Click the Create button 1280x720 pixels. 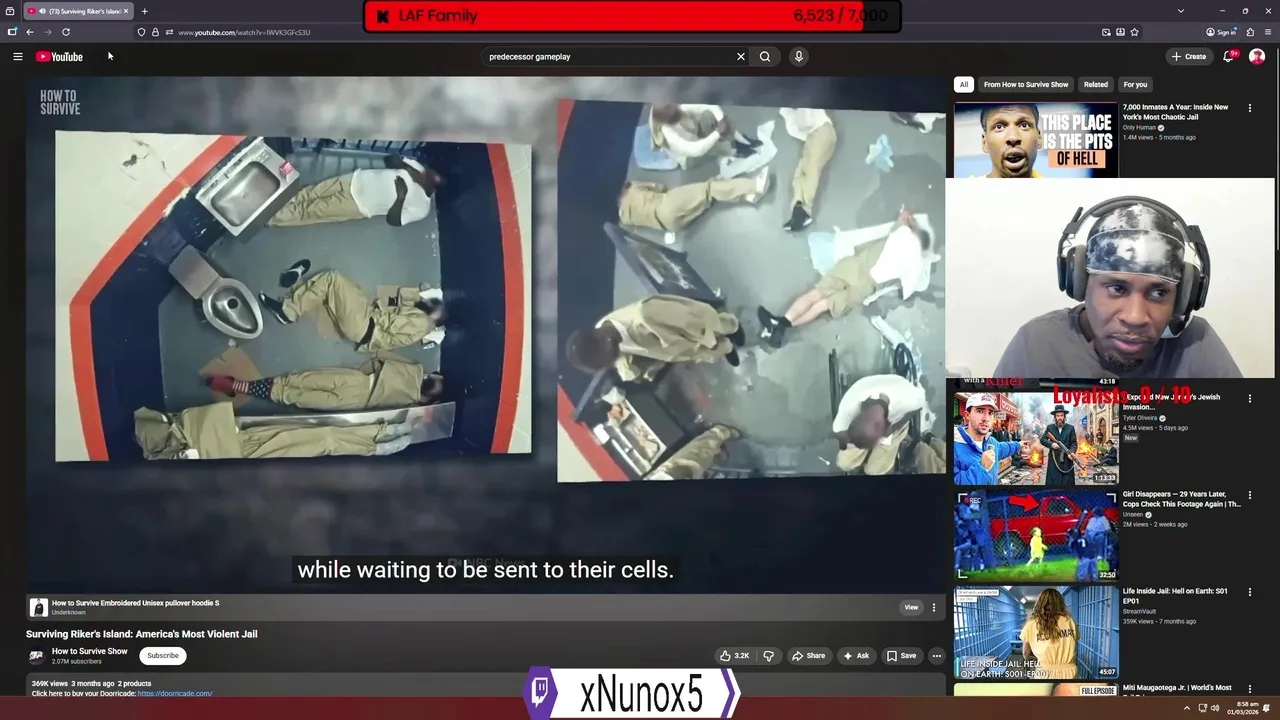click(1189, 57)
